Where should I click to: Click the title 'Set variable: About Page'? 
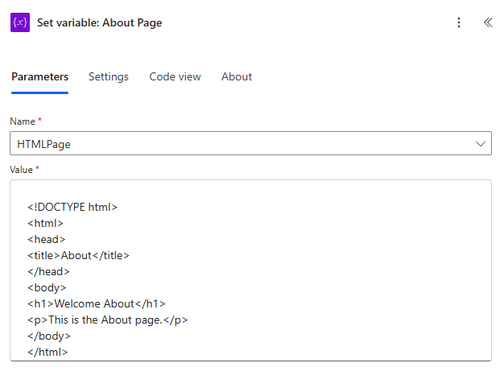pos(99,23)
